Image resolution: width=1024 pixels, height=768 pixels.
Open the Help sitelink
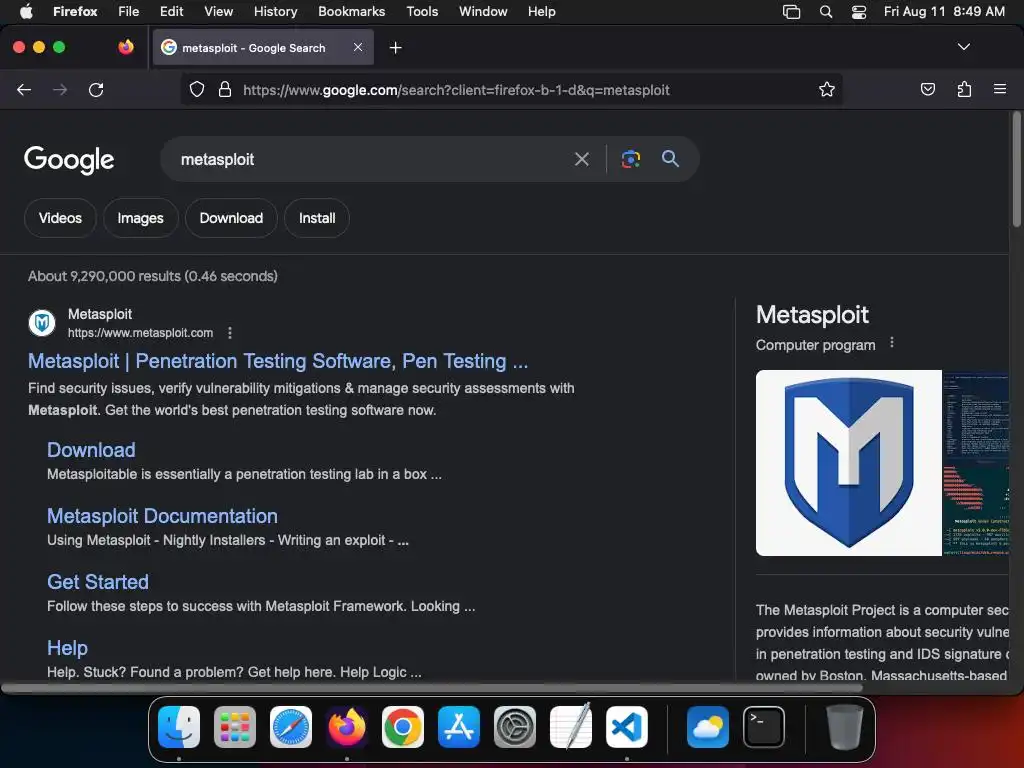pyautogui.click(x=67, y=648)
